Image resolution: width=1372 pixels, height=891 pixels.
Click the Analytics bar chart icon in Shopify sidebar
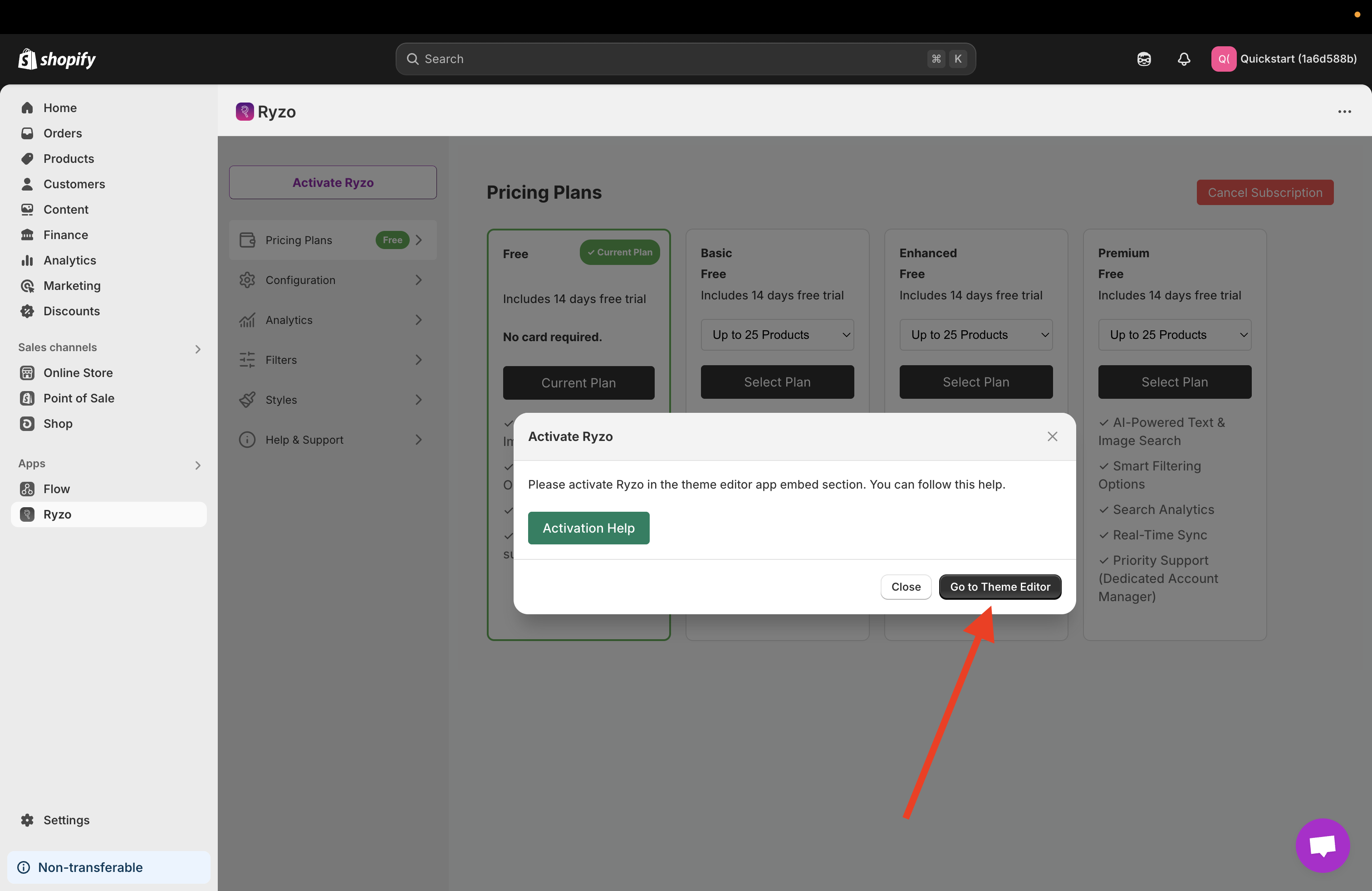pos(27,260)
